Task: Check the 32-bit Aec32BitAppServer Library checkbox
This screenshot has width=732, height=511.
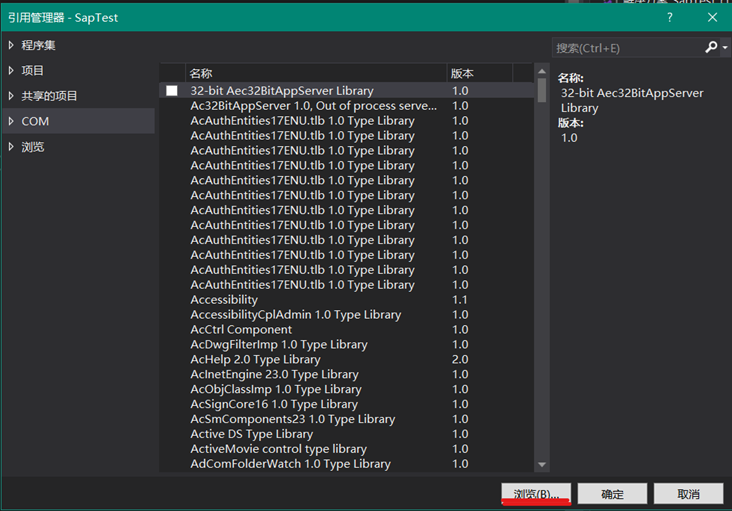Action: coord(172,91)
